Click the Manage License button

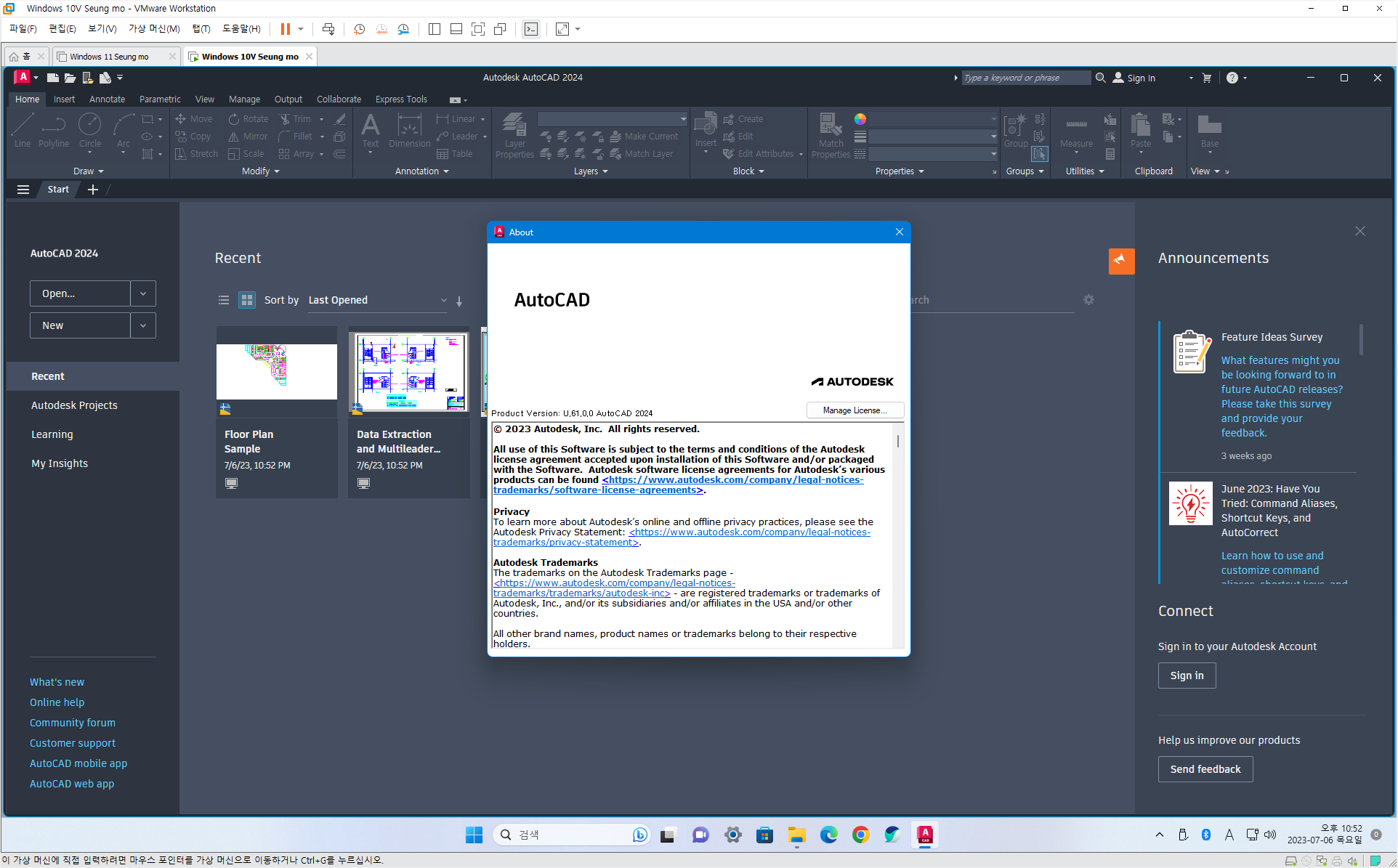coord(854,410)
